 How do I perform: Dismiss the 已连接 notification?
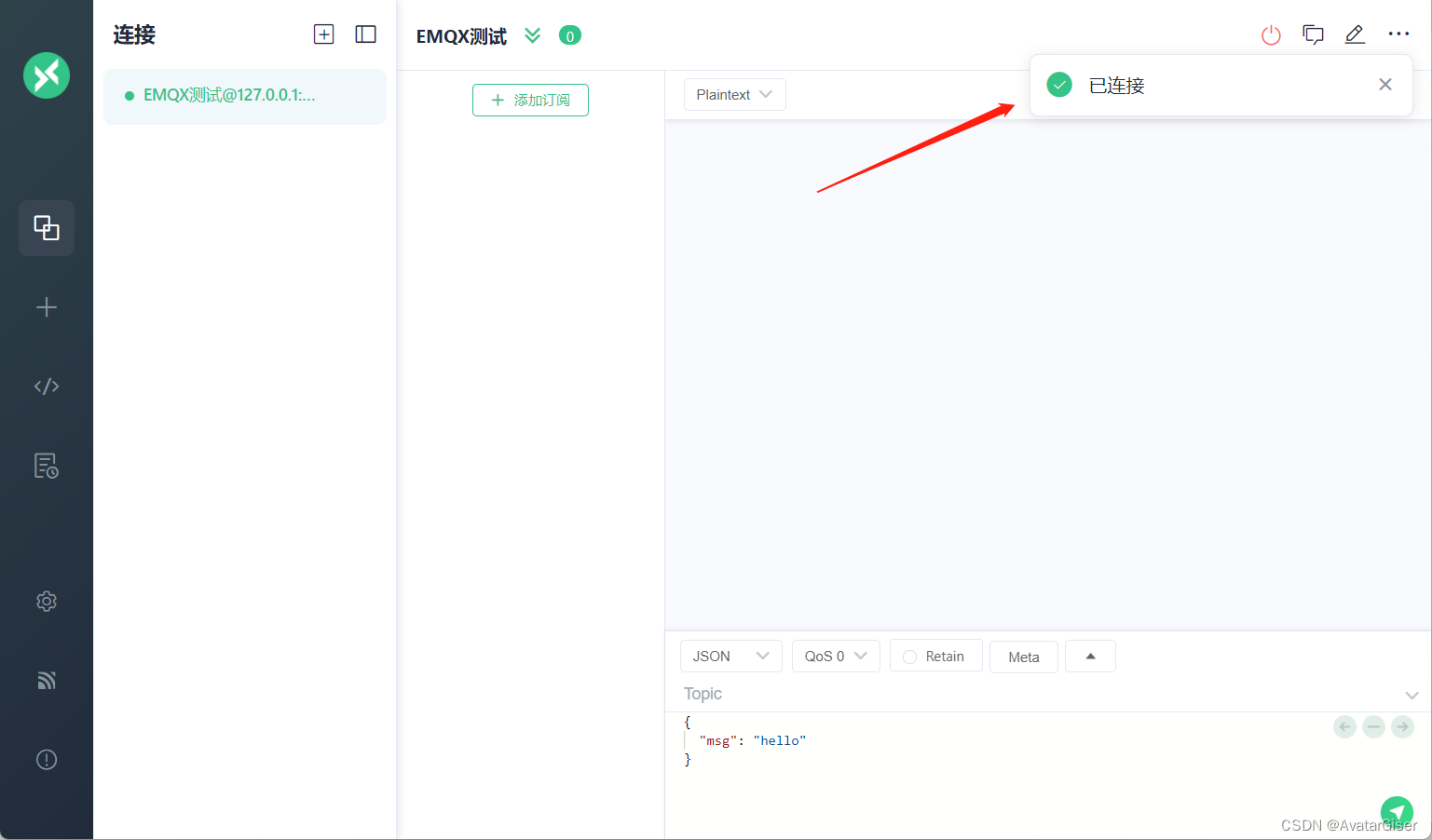(1385, 85)
